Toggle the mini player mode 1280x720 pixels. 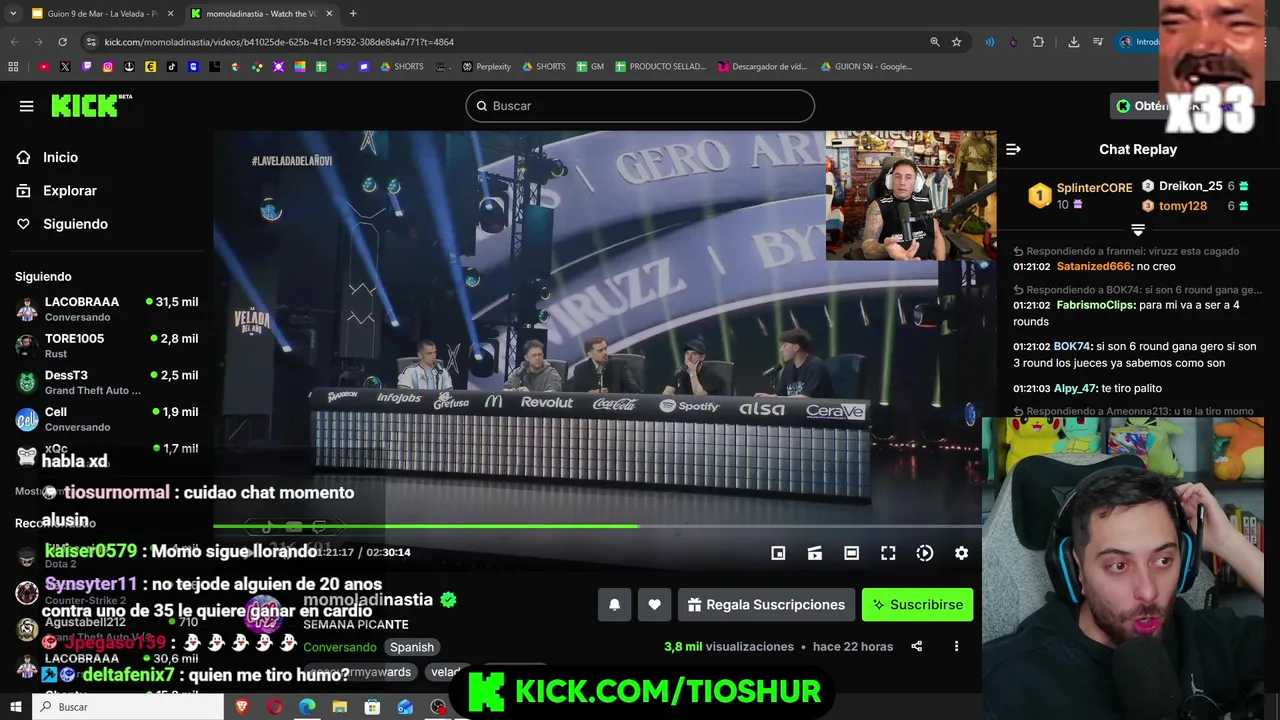coord(778,553)
